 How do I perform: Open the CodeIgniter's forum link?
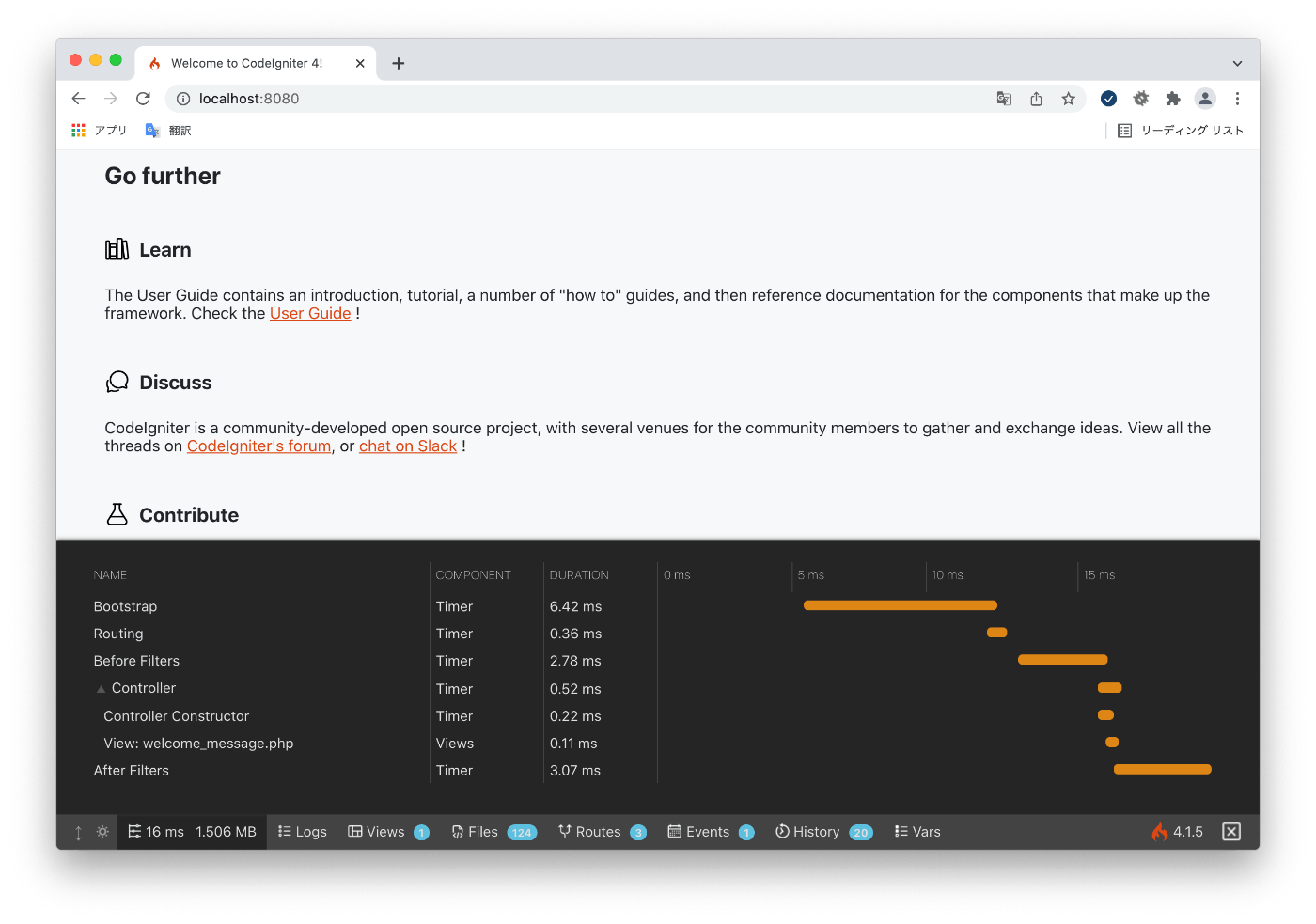[258, 446]
